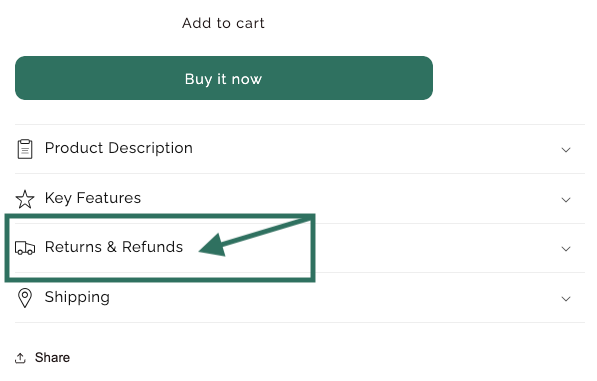Open the Returns & Refunds chevron
Viewport: 597px width, 381px height.
point(566,249)
